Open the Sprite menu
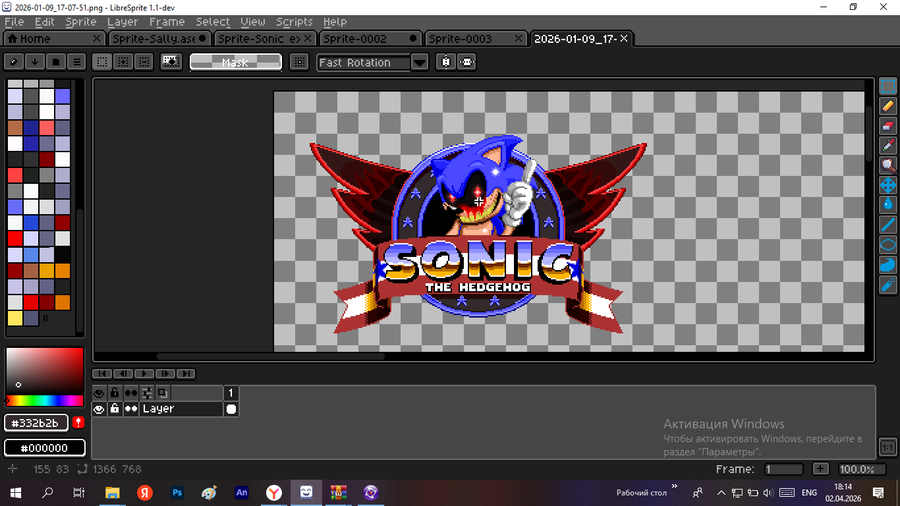This screenshot has height=506, width=900. coord(81,22)
